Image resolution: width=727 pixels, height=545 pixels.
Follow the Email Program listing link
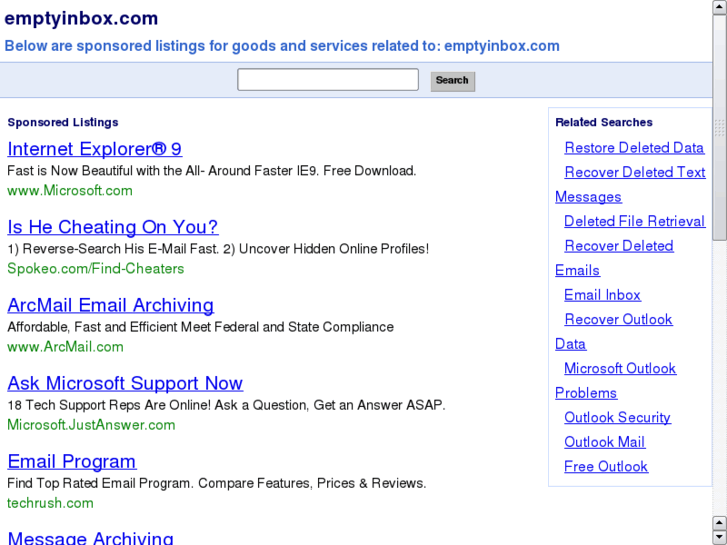(x=71, y=461)
